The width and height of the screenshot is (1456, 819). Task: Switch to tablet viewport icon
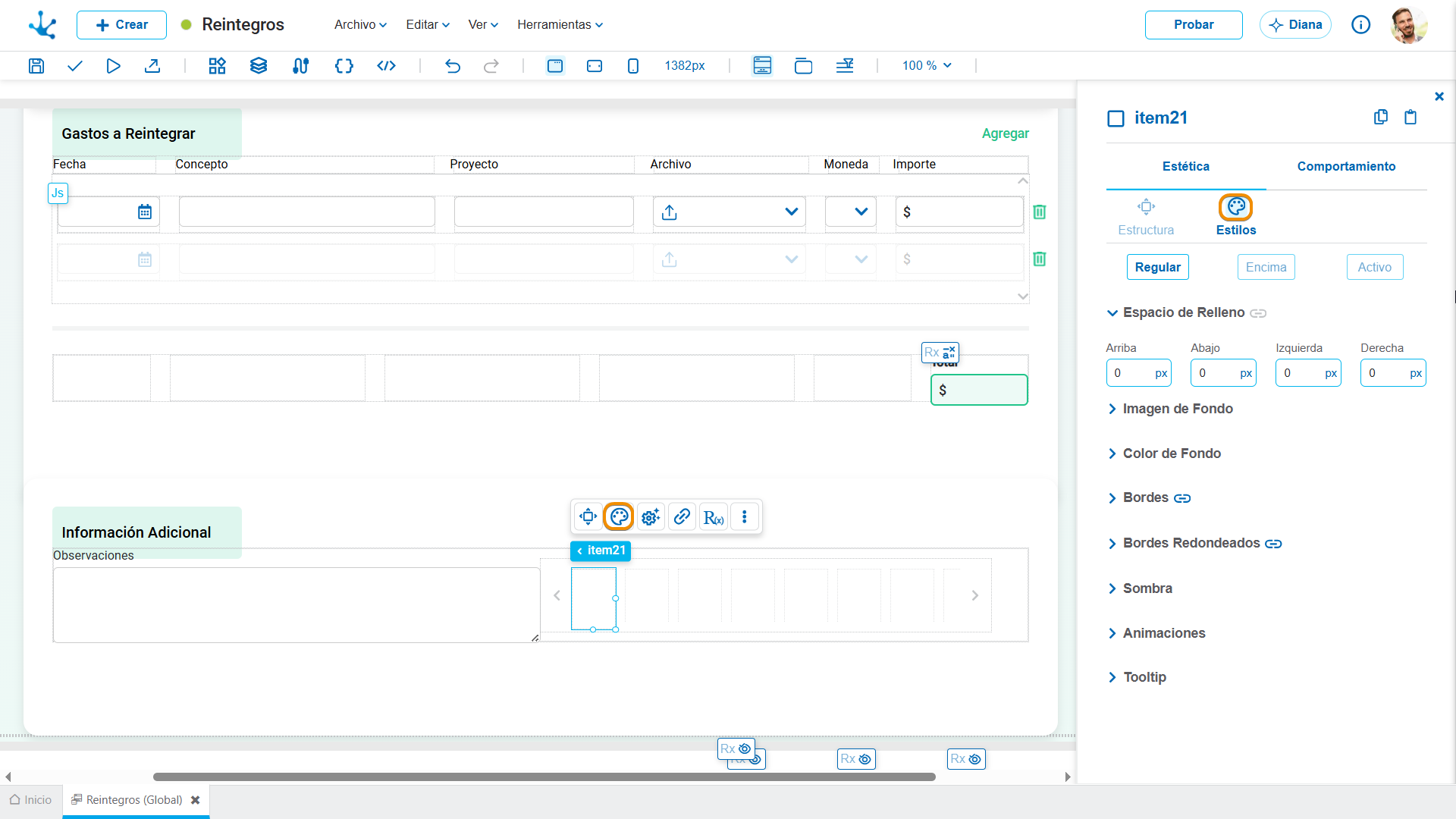595,66
